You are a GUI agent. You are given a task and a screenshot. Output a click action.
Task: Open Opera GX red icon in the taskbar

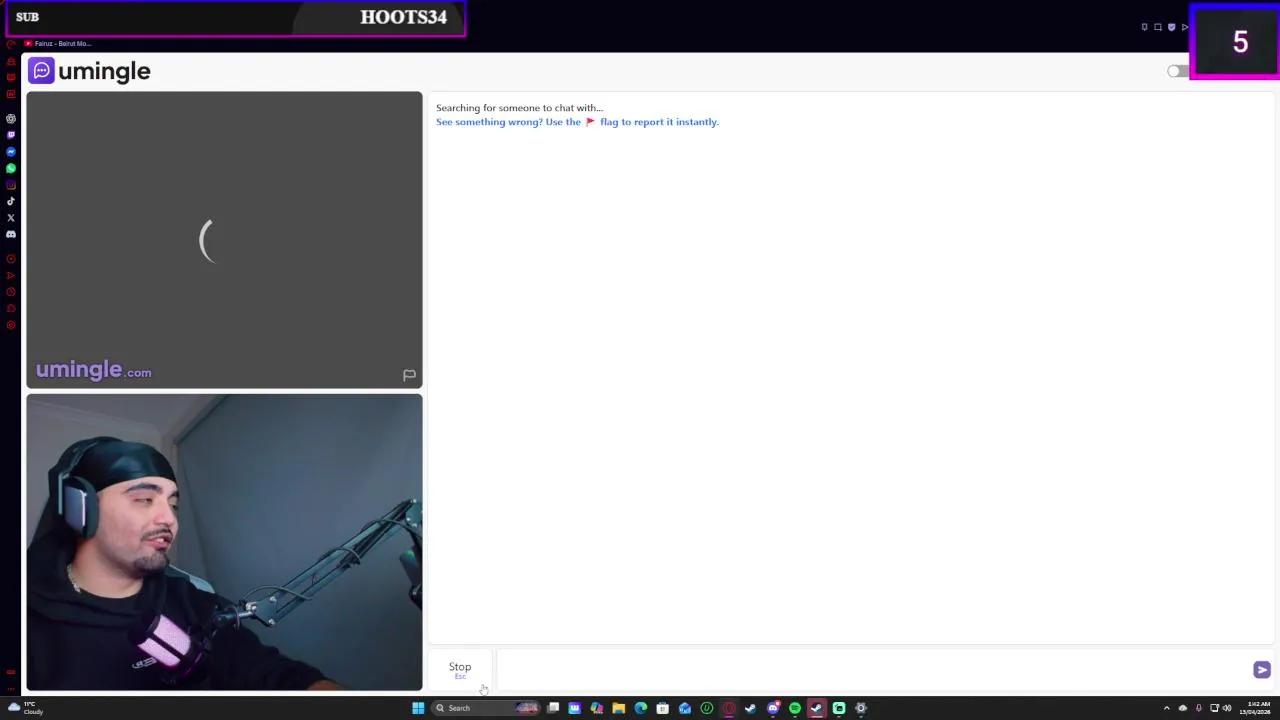coord(729,708)
